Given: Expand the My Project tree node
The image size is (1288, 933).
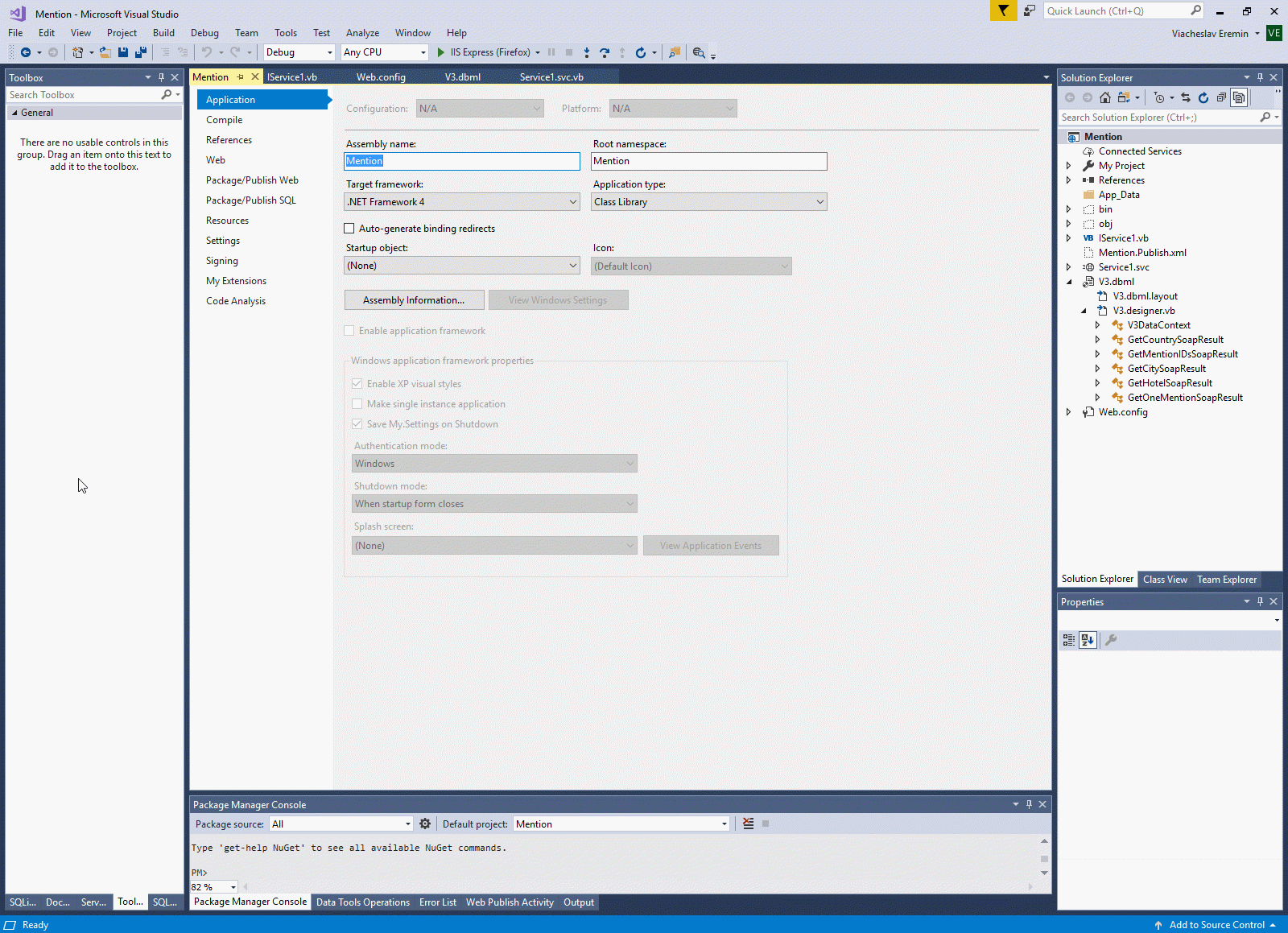Looking at the screenshot, I should [1069, 166].
